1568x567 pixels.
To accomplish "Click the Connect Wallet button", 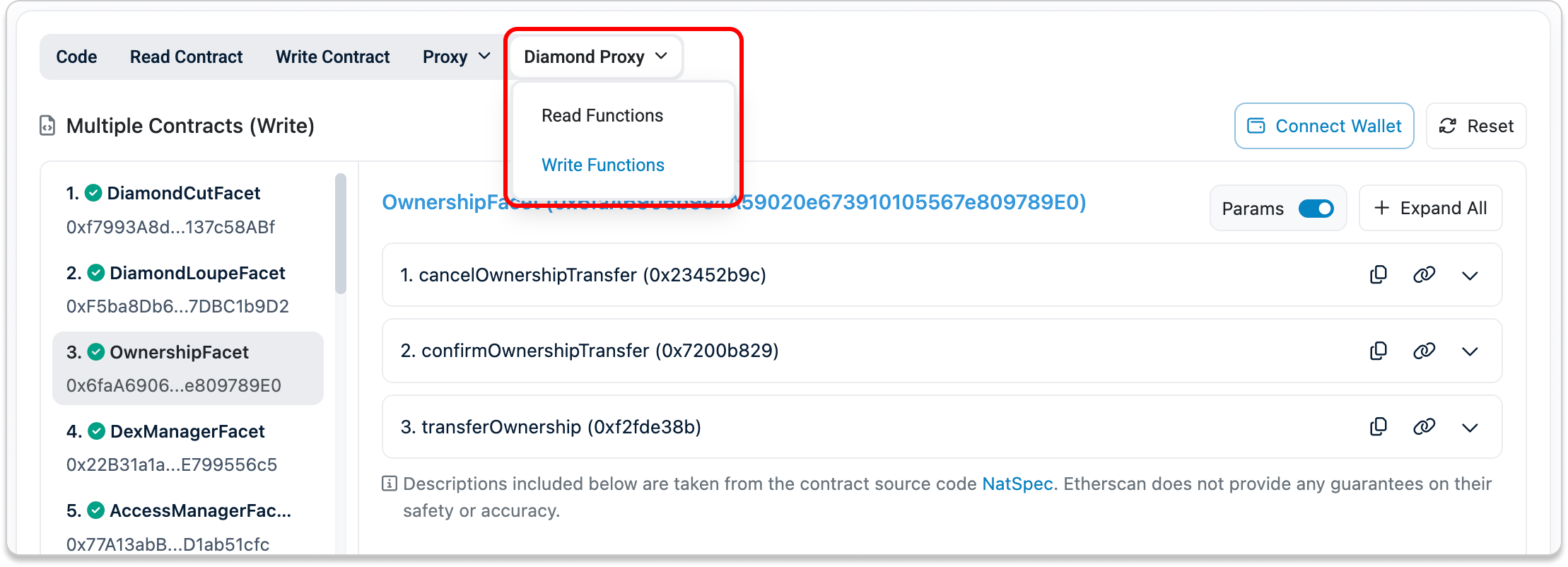I will [x=1323, y=126].
